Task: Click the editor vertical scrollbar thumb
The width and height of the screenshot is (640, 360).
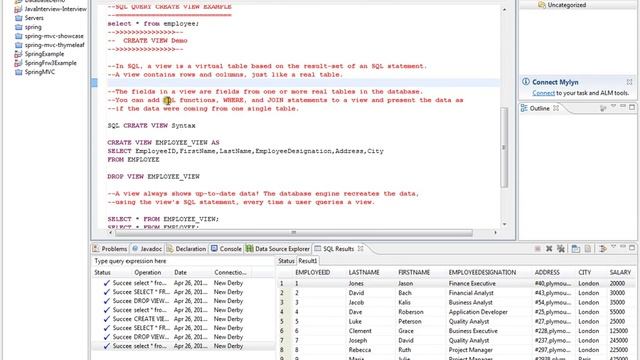Action: tap(504, 147)
